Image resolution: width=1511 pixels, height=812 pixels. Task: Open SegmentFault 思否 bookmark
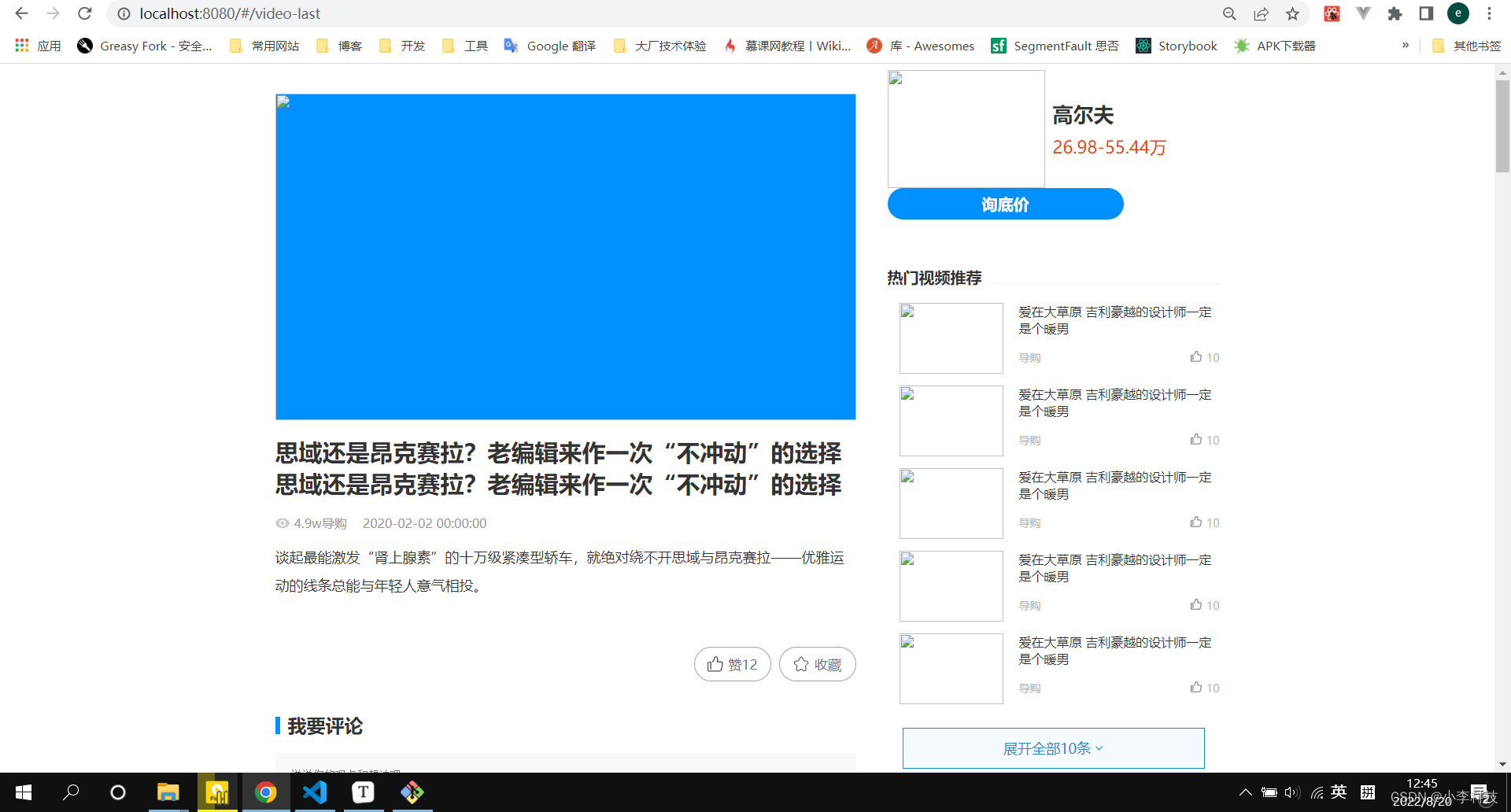pos(1055,46)
